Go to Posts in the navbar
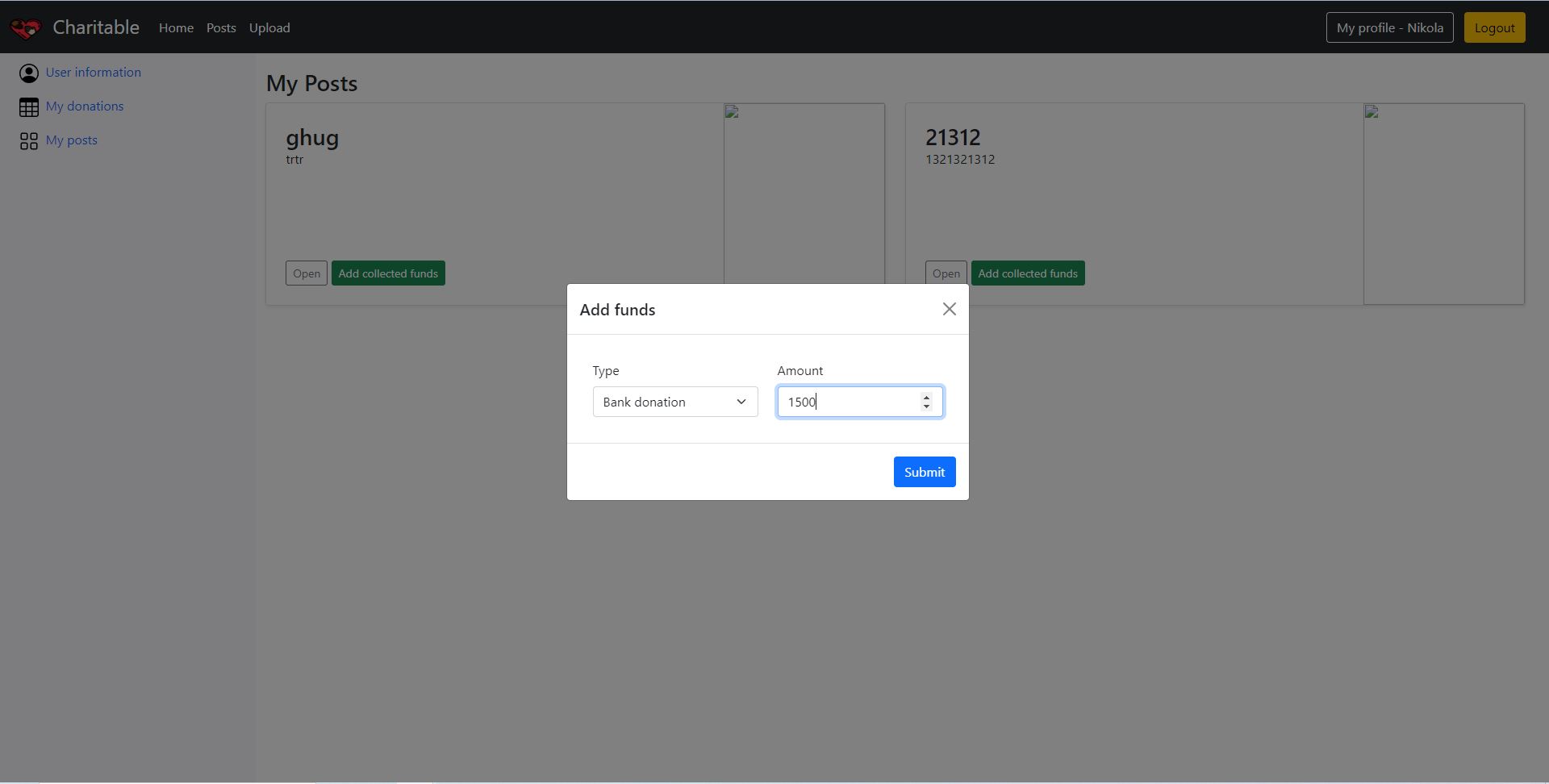This screenshot has width=1549, height=784. point(221,28)
